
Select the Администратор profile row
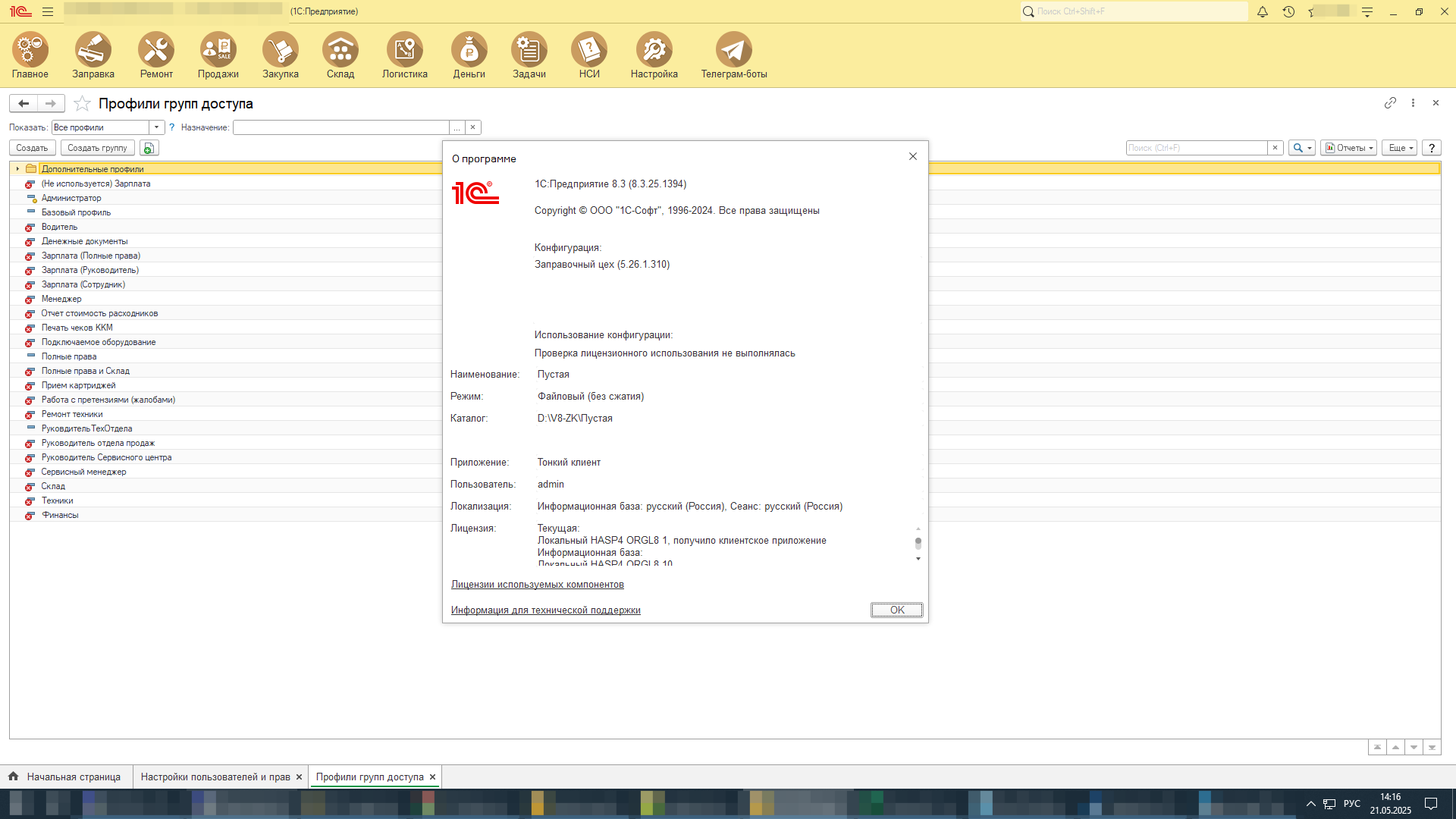point(71,198)
